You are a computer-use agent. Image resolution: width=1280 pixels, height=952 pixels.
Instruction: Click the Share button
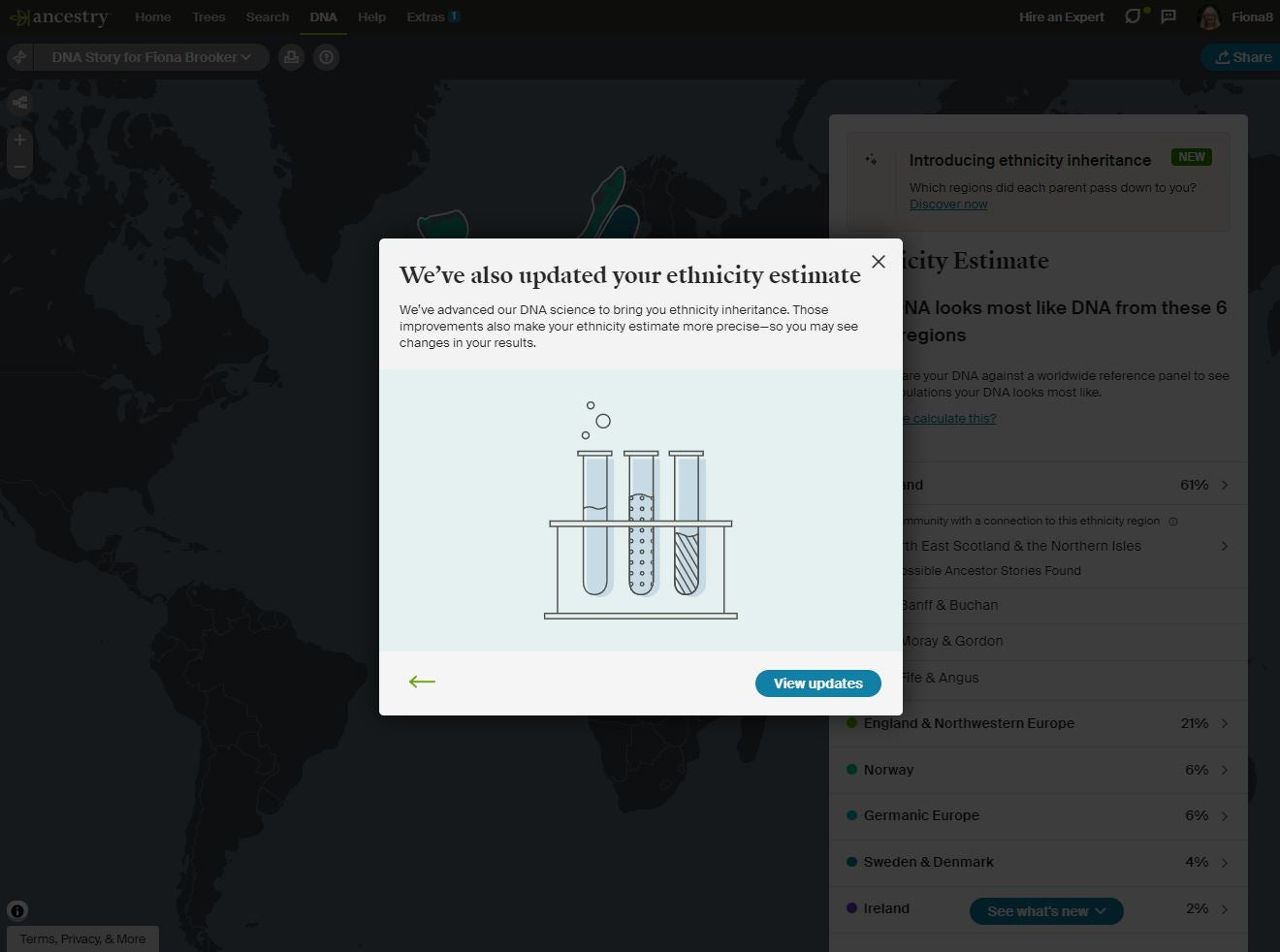1243,57
